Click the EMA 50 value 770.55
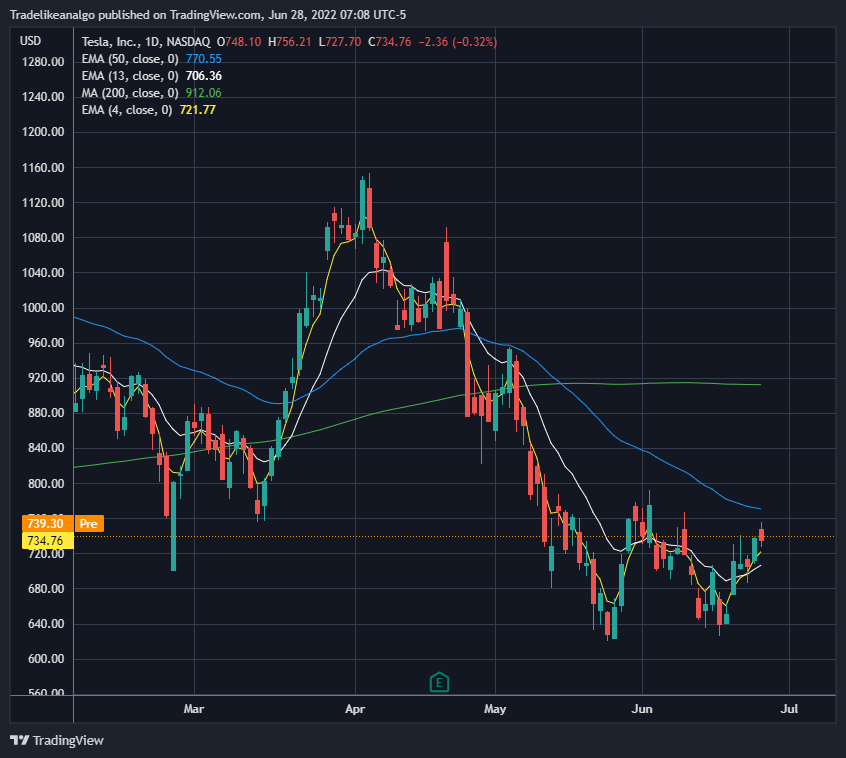This screenshot has height=758, width=846. click(x=204, y=59)
